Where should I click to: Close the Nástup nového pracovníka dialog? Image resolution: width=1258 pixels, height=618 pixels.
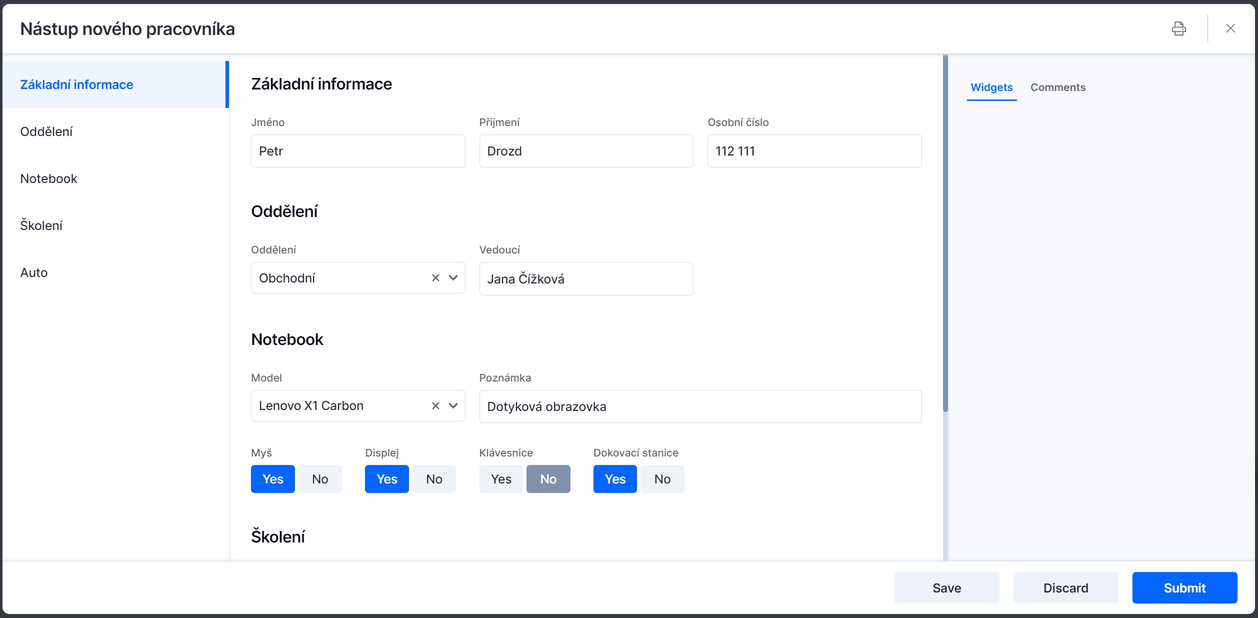(x=1231, y=28)
